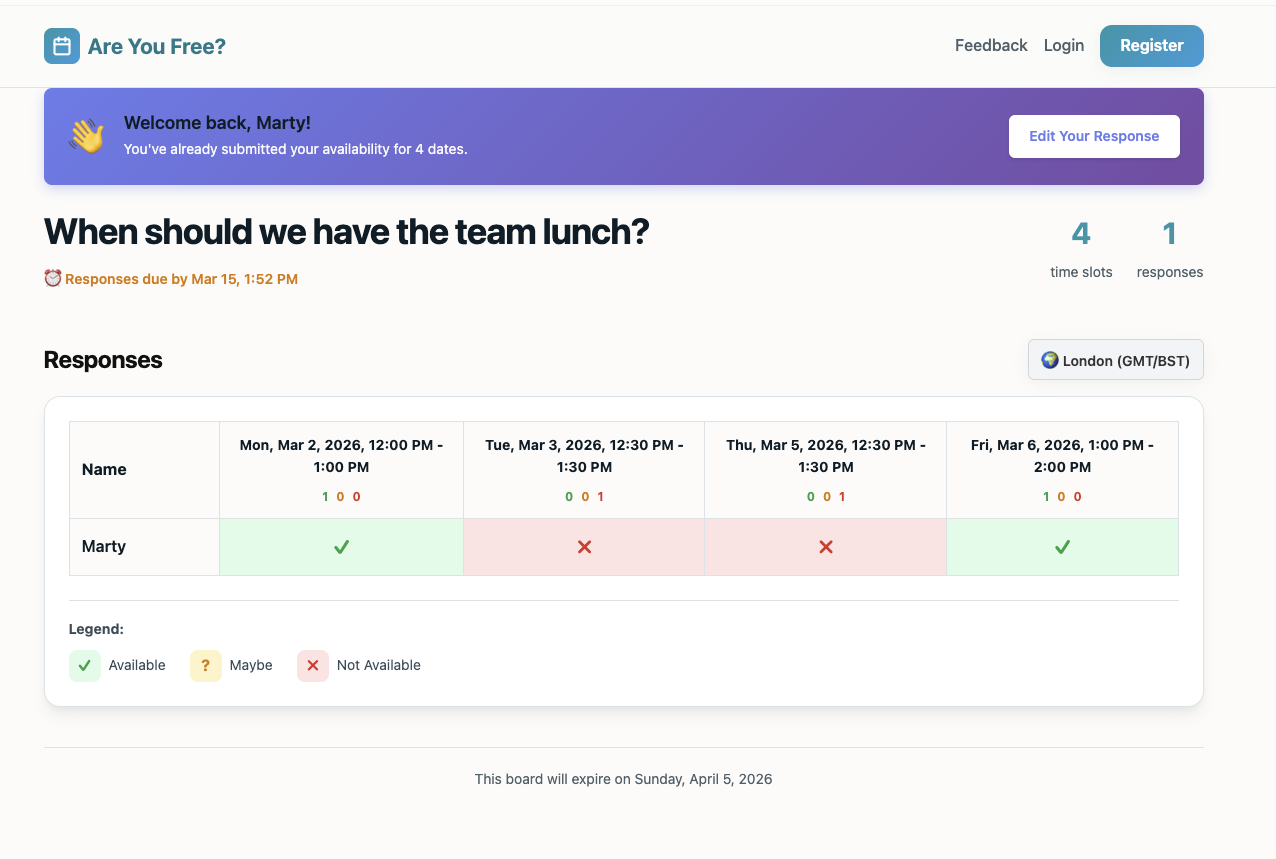Click Marty's X mark for Thu, Mar 5

825,547
